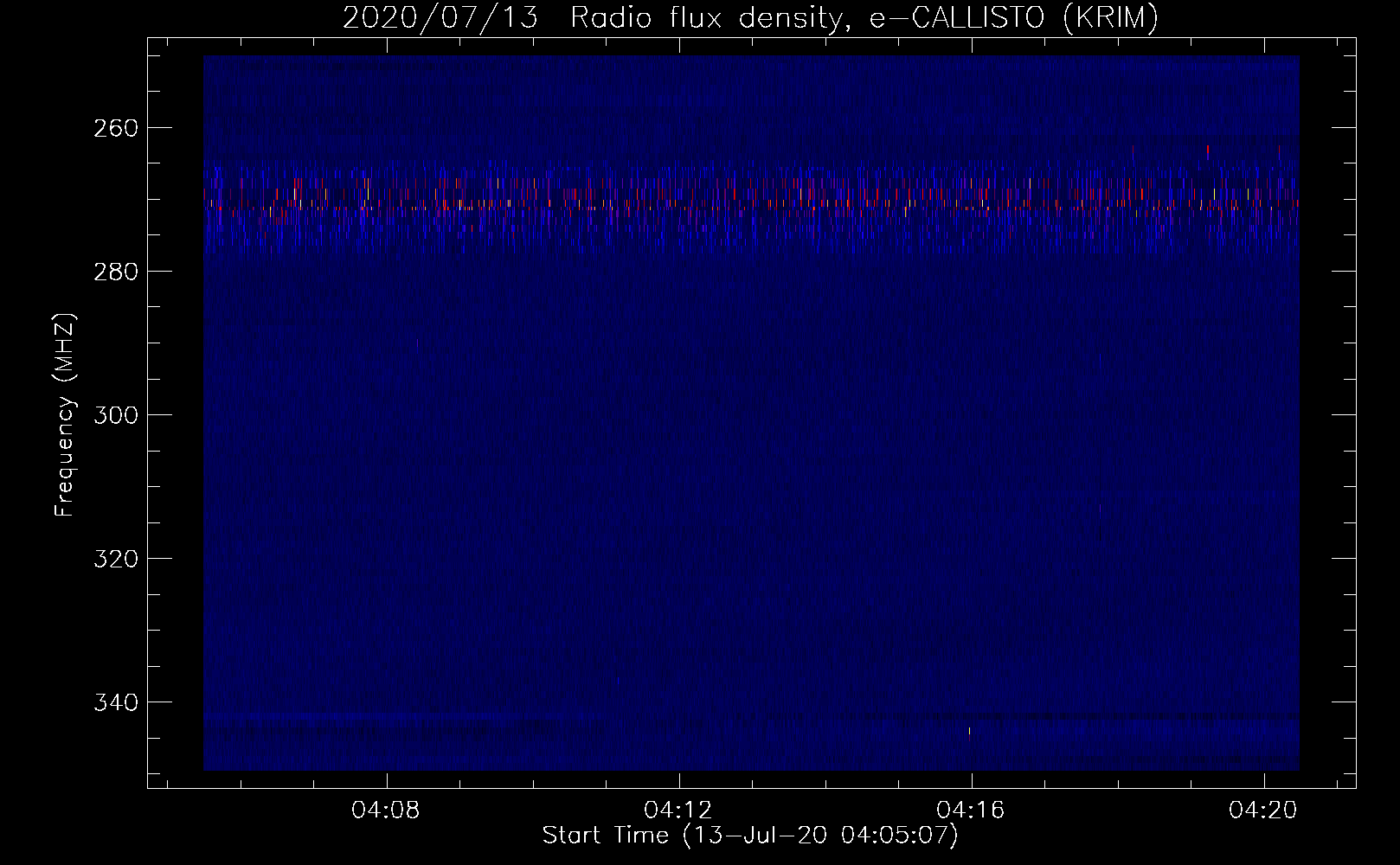Click the 320 frequency tick label

tap(116, 559)
